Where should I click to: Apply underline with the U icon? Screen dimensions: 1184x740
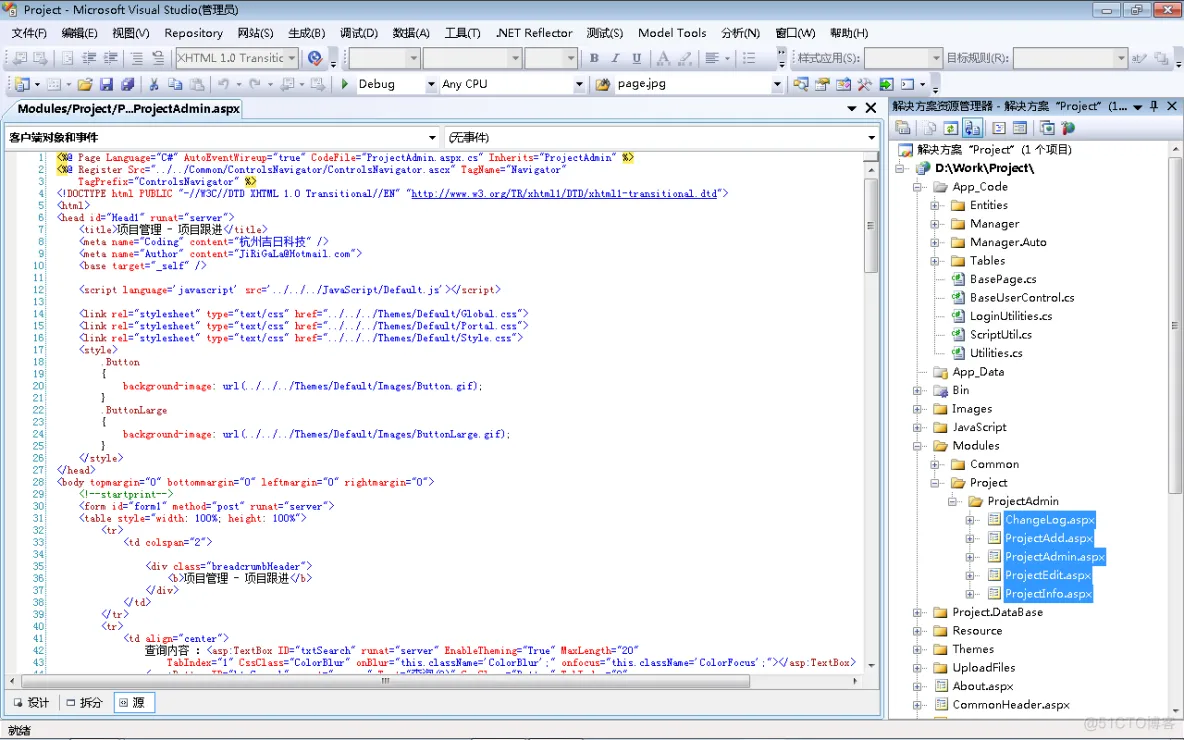637,58
